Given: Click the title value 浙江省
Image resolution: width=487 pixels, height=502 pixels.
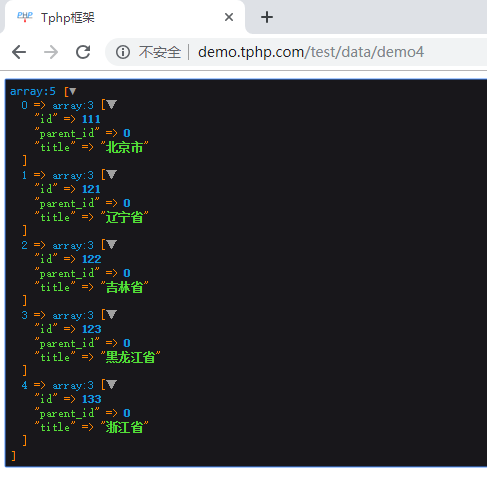Looking at the screenshot, I should click(124, 427).
